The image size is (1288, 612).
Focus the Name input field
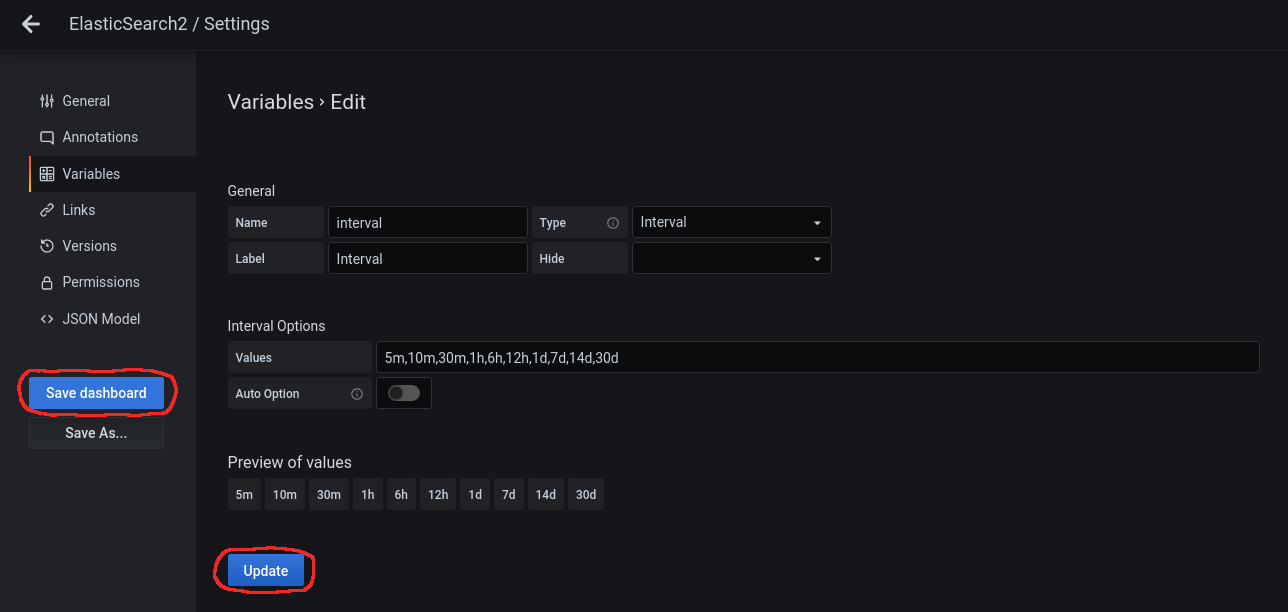427,222
